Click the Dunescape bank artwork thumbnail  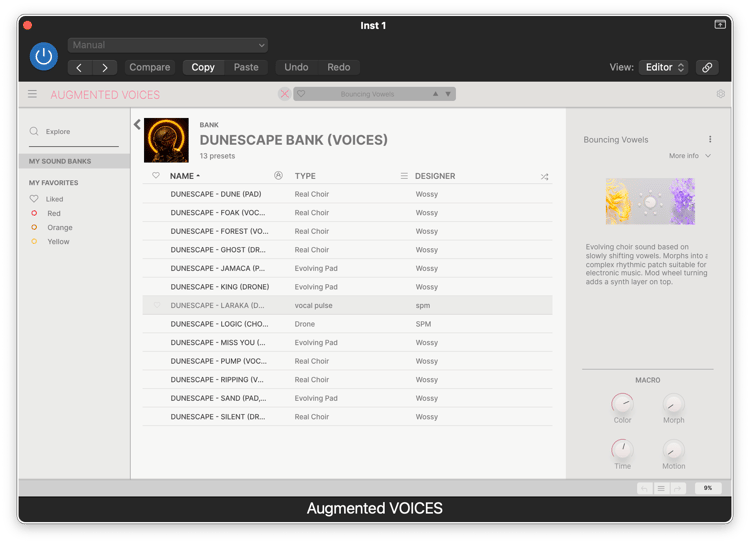pyautogui.click(x=166, y=140)
